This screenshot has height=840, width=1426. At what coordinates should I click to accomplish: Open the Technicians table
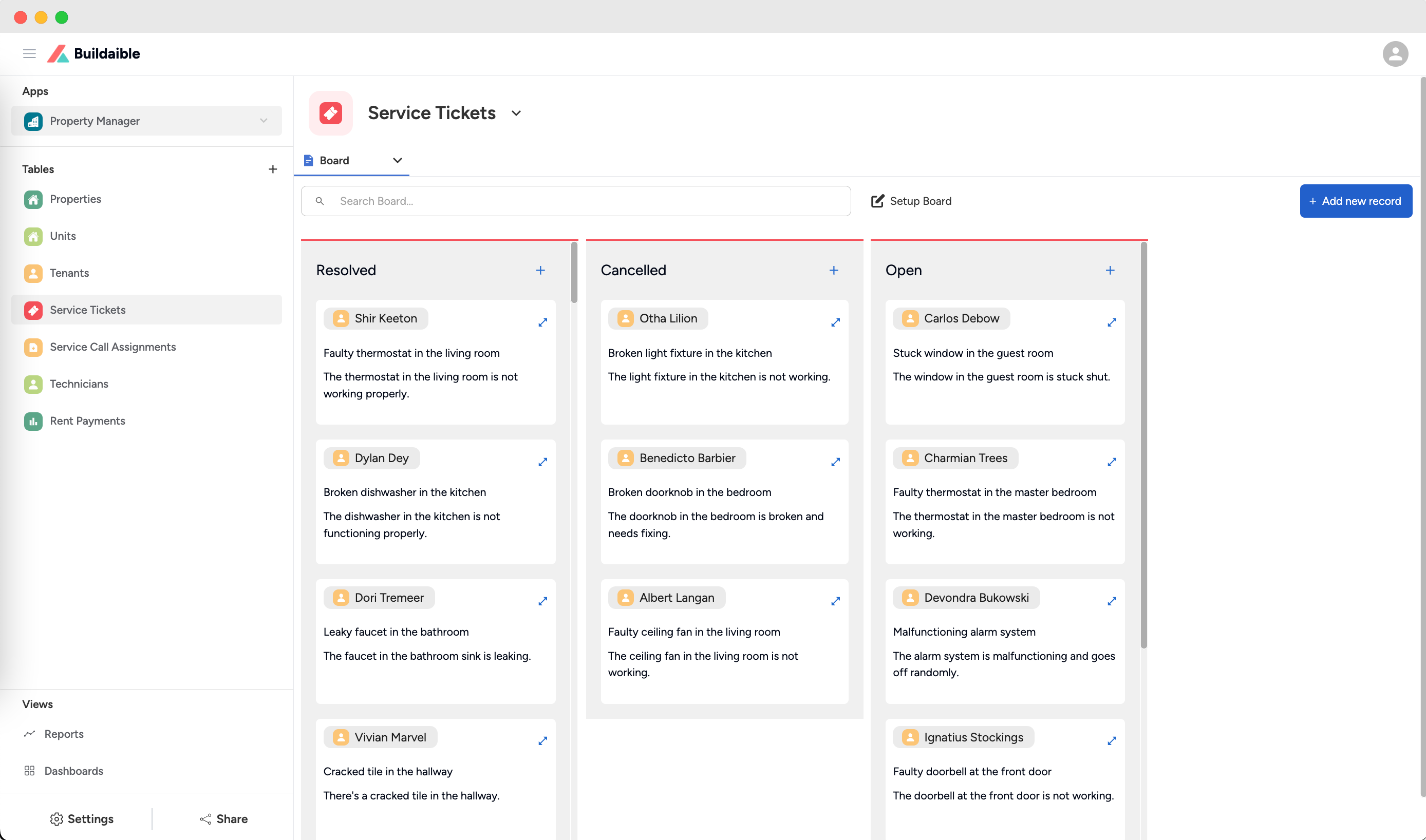coord(147,384)
